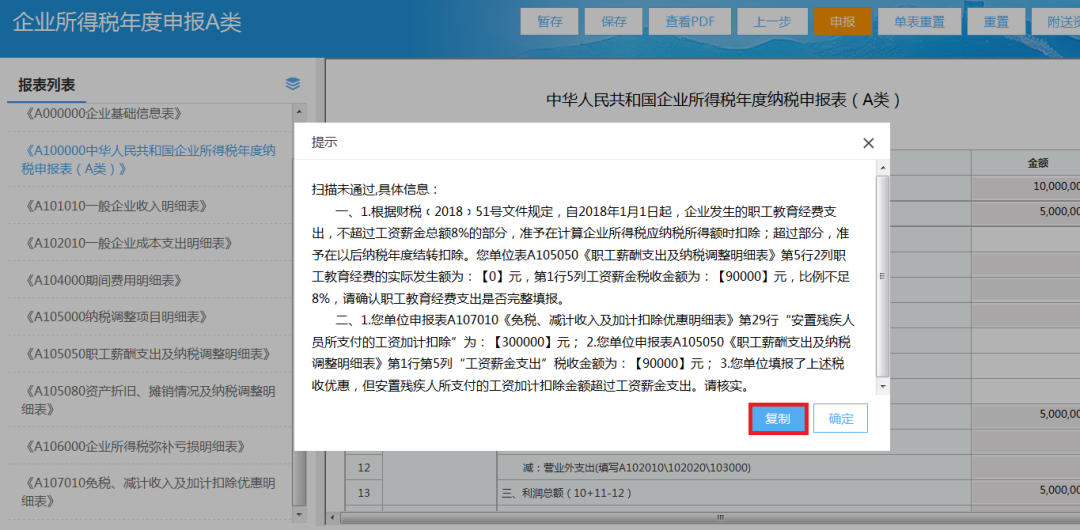Viewport: 1080px width, 530px height.
Task: Click report list scrollbar up arrow
Action: pyautogui.click(x=299, y=111)
